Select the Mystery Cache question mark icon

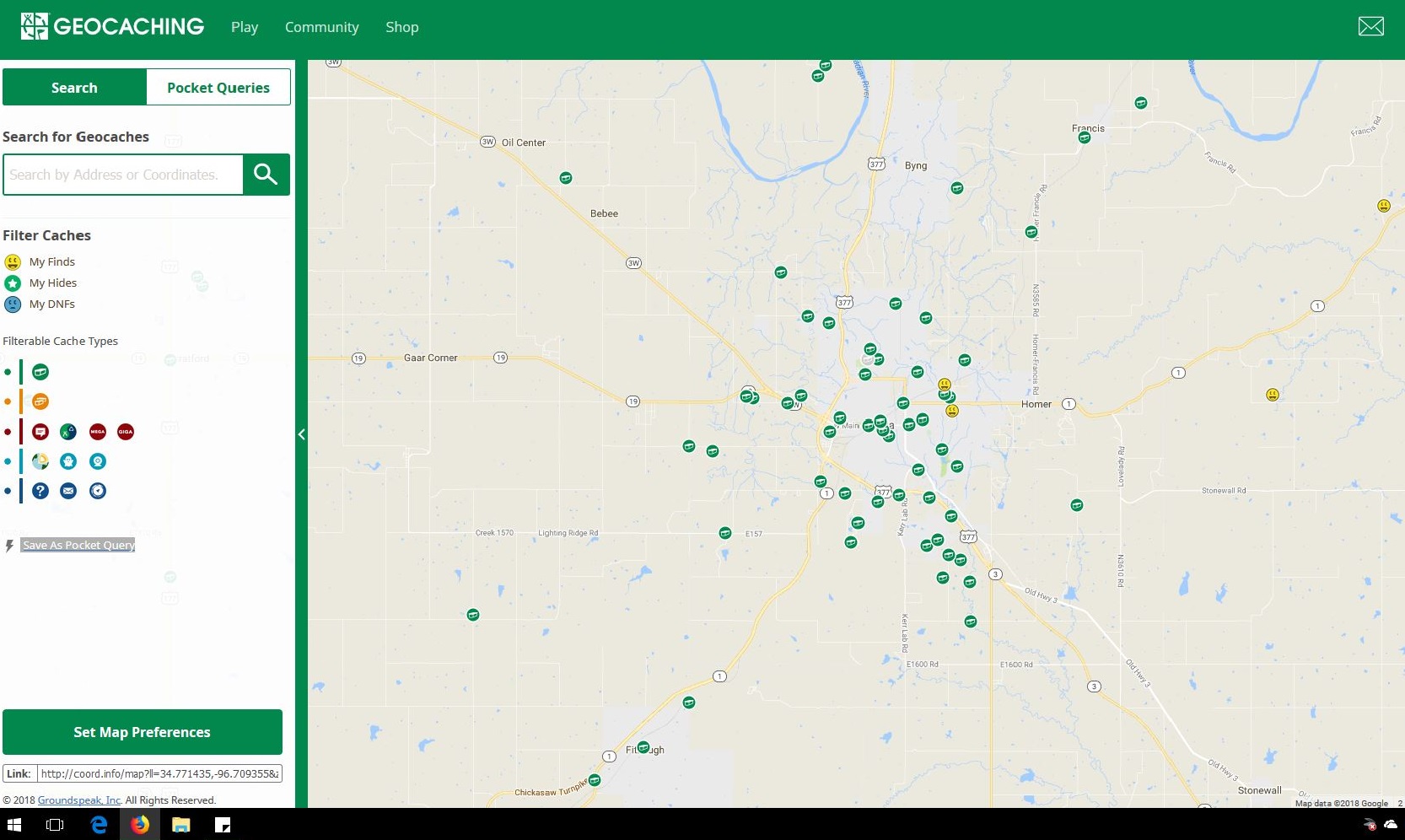[x=40, y=491]
